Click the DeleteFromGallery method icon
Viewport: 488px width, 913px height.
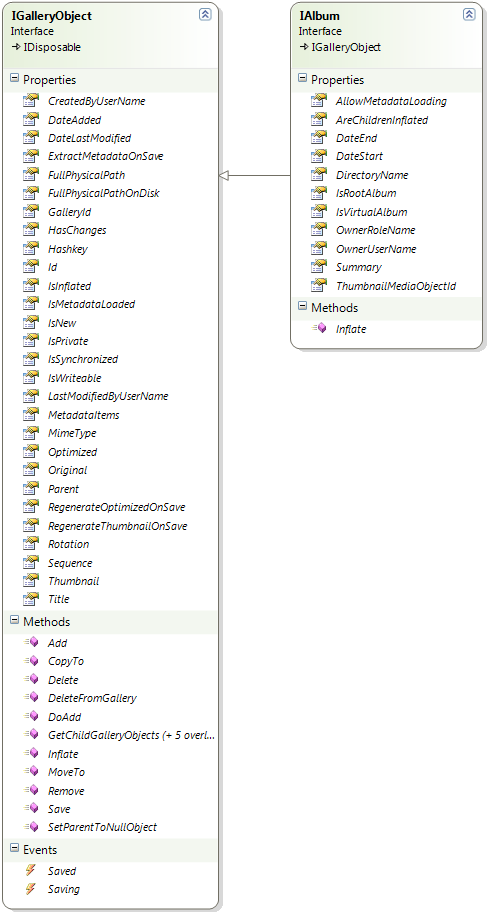click(x=30, y=698)
